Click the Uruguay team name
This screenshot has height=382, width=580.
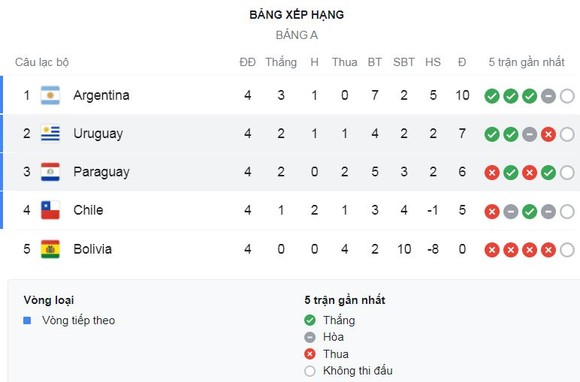[98, 133]
